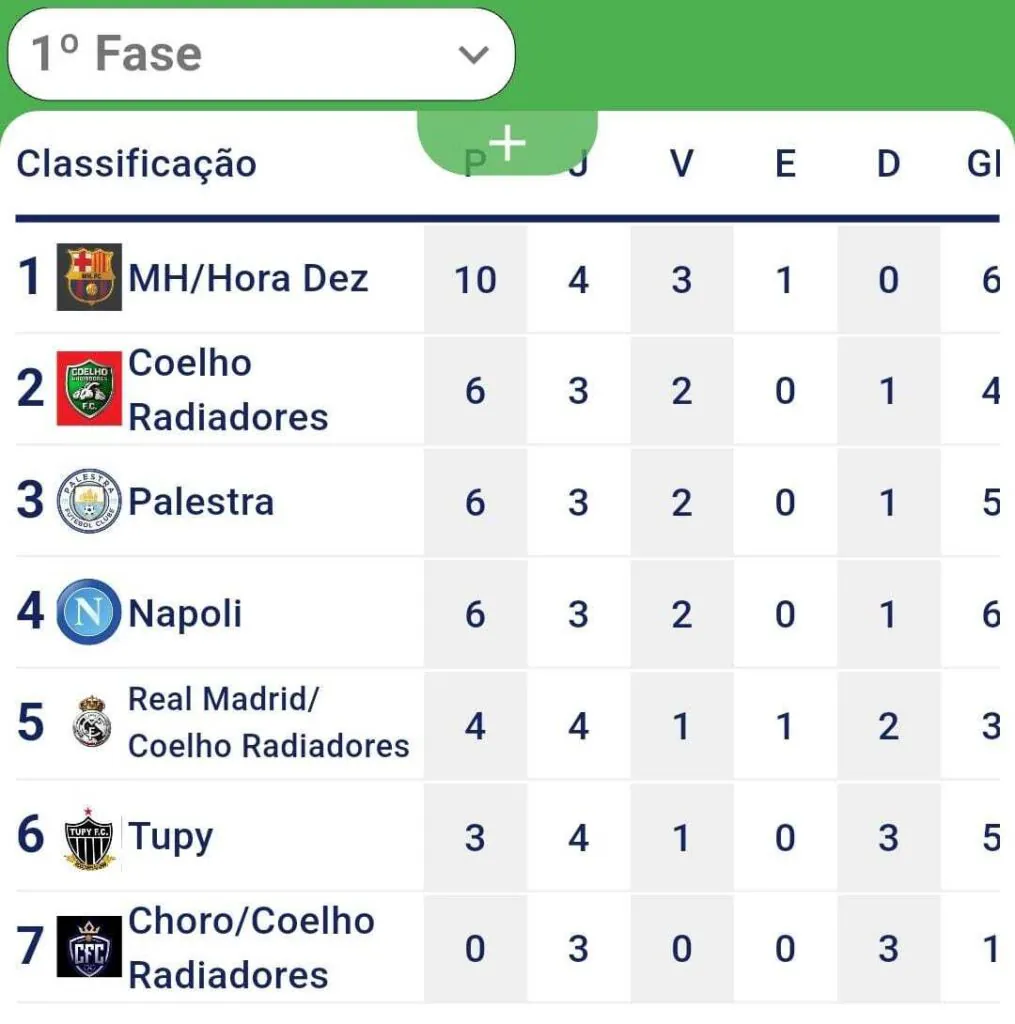Select the Palestra team name
Image resolution: width=1015 pixels, height=1024 pixels.
(x=201, y=502)
